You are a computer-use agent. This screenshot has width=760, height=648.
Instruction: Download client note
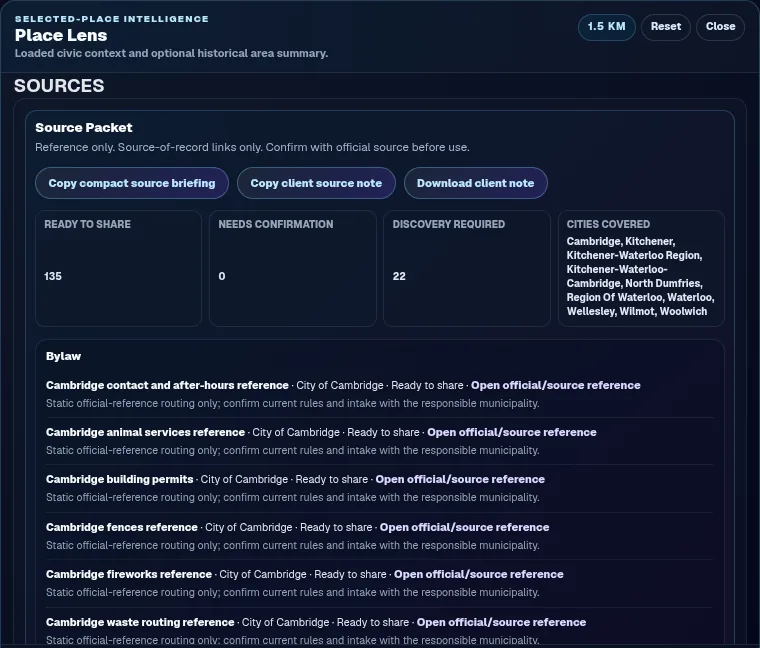coord(475,183)
